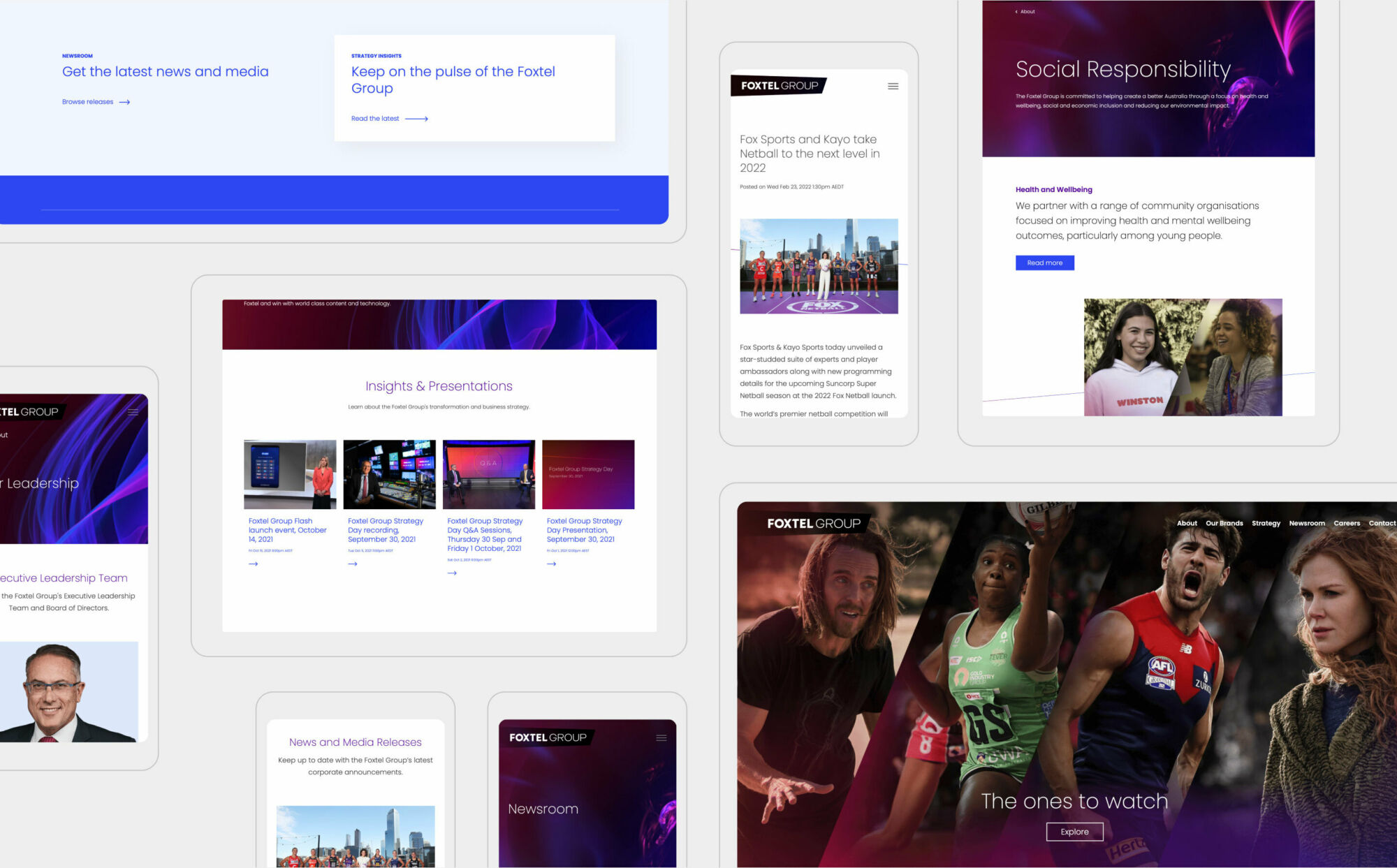The height and width of the screenshot is (868, 1397).
Task: Click Foxtel Group logo on netball article page
Action: click(779, 86)
